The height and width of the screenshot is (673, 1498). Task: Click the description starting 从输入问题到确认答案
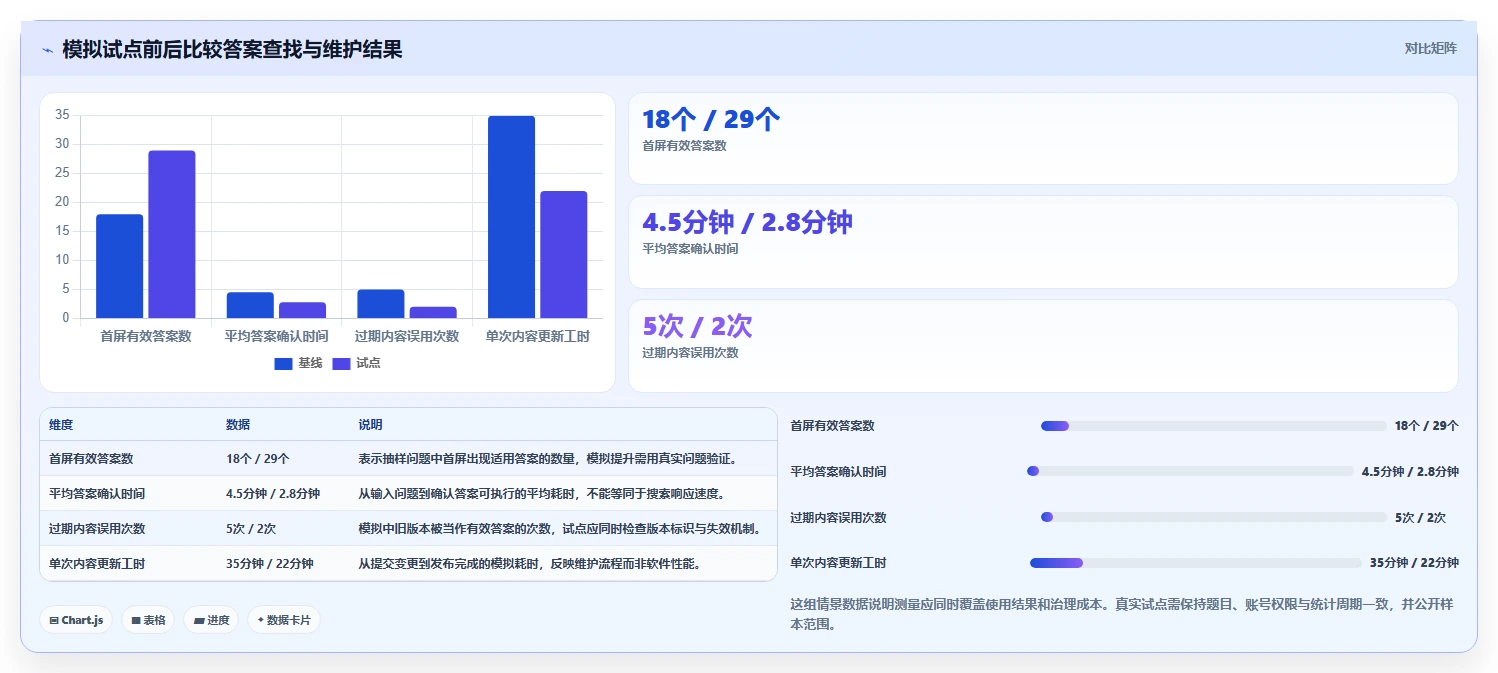[541, 494]
